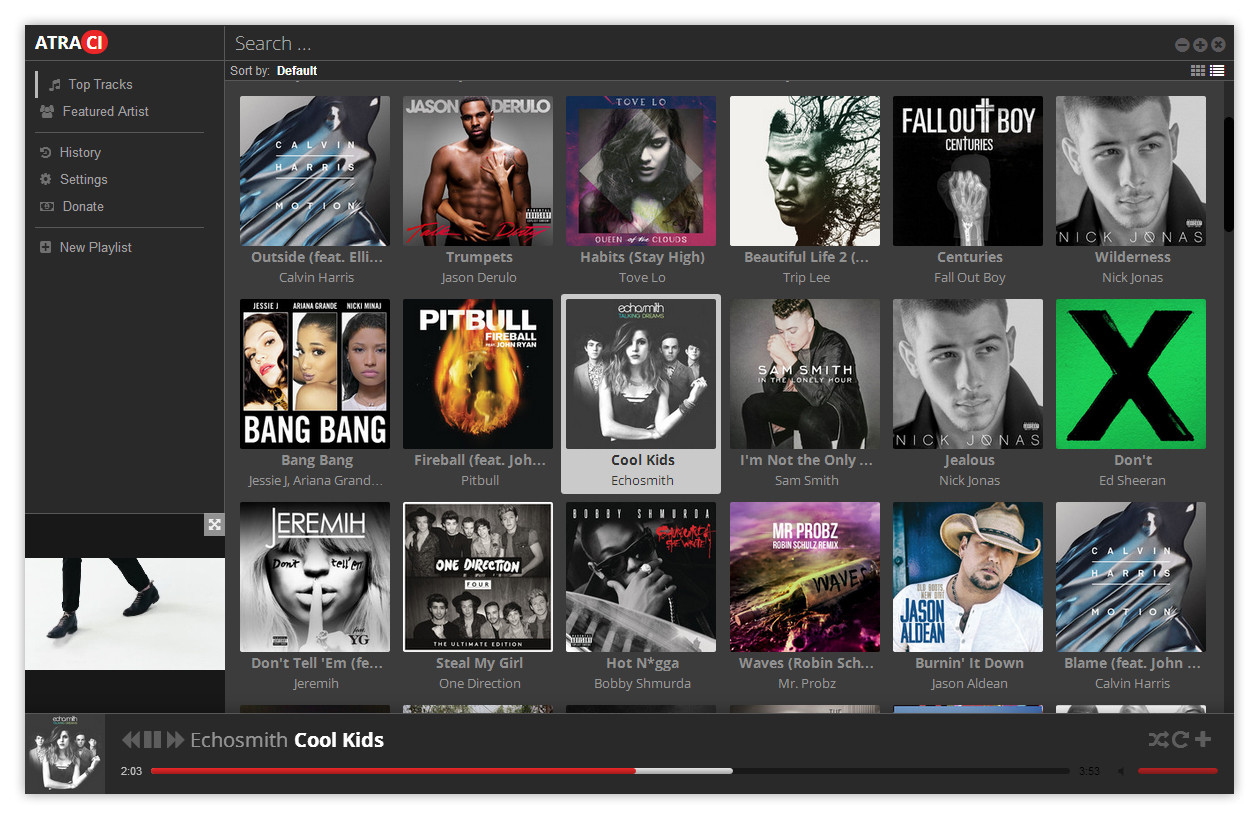Toggle shuffle playback
This screenshot has height=819, width=1259.
(x=1159, y=740)
